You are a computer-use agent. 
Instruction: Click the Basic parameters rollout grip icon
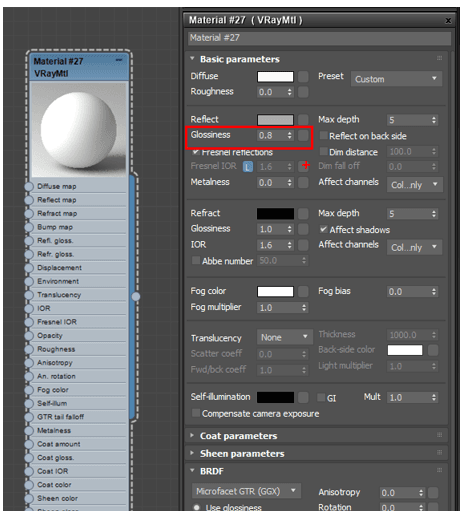tap(439, 58)
